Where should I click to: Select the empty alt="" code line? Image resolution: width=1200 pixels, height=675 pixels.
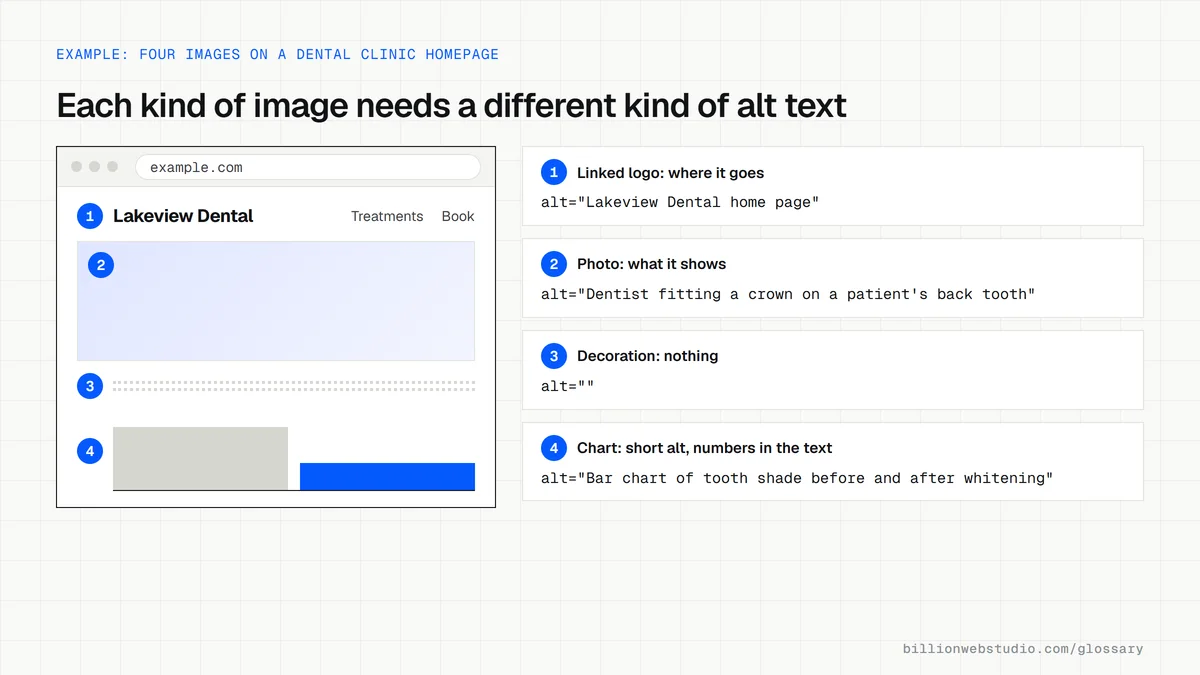click(x=567, y=386)
